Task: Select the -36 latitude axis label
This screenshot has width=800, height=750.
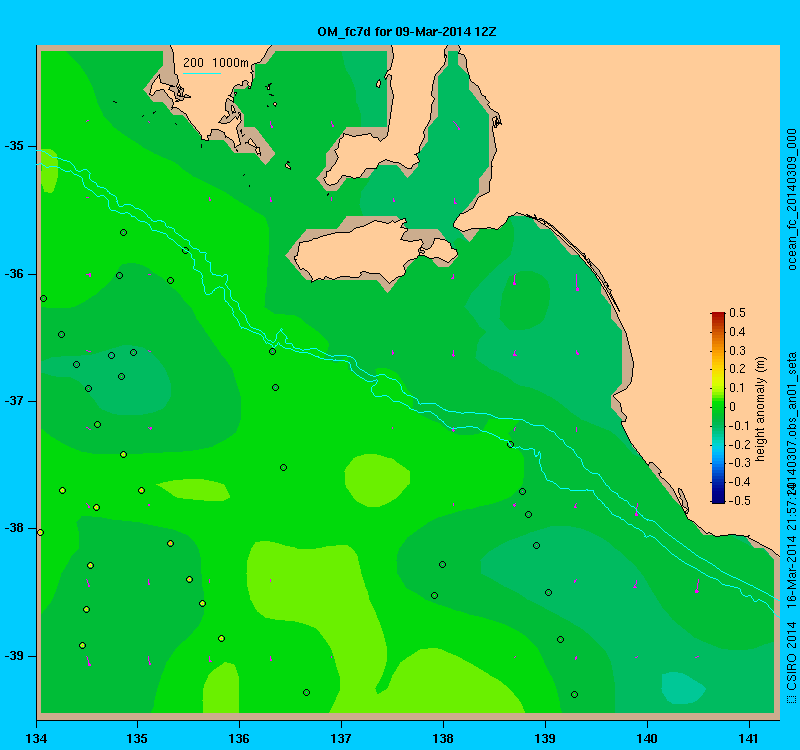Action: tap(15, 274)
